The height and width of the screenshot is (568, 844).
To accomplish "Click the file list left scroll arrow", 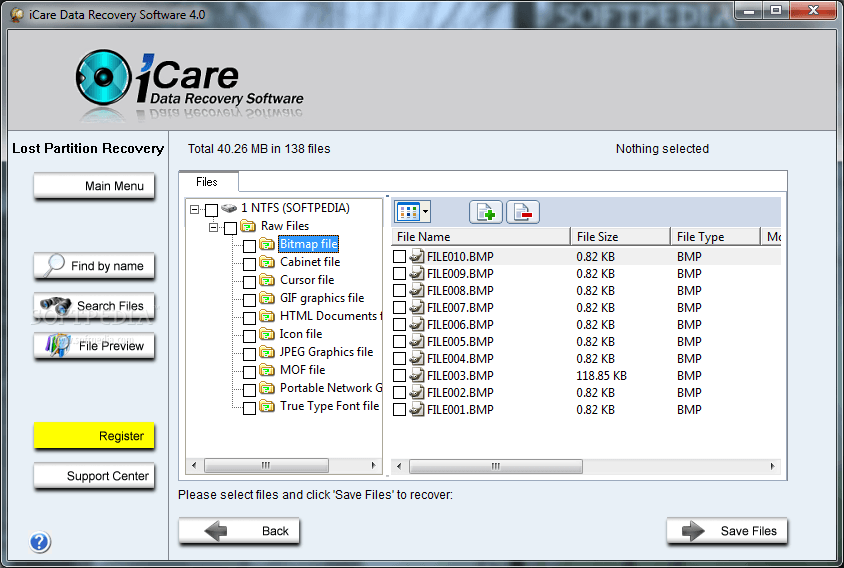I will coord(399,466).
